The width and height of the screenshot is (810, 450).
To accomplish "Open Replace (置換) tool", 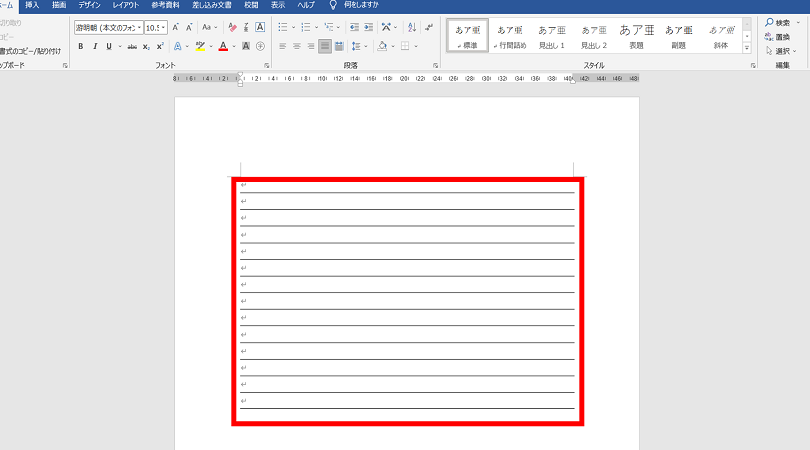I will [x=777, y=37].
